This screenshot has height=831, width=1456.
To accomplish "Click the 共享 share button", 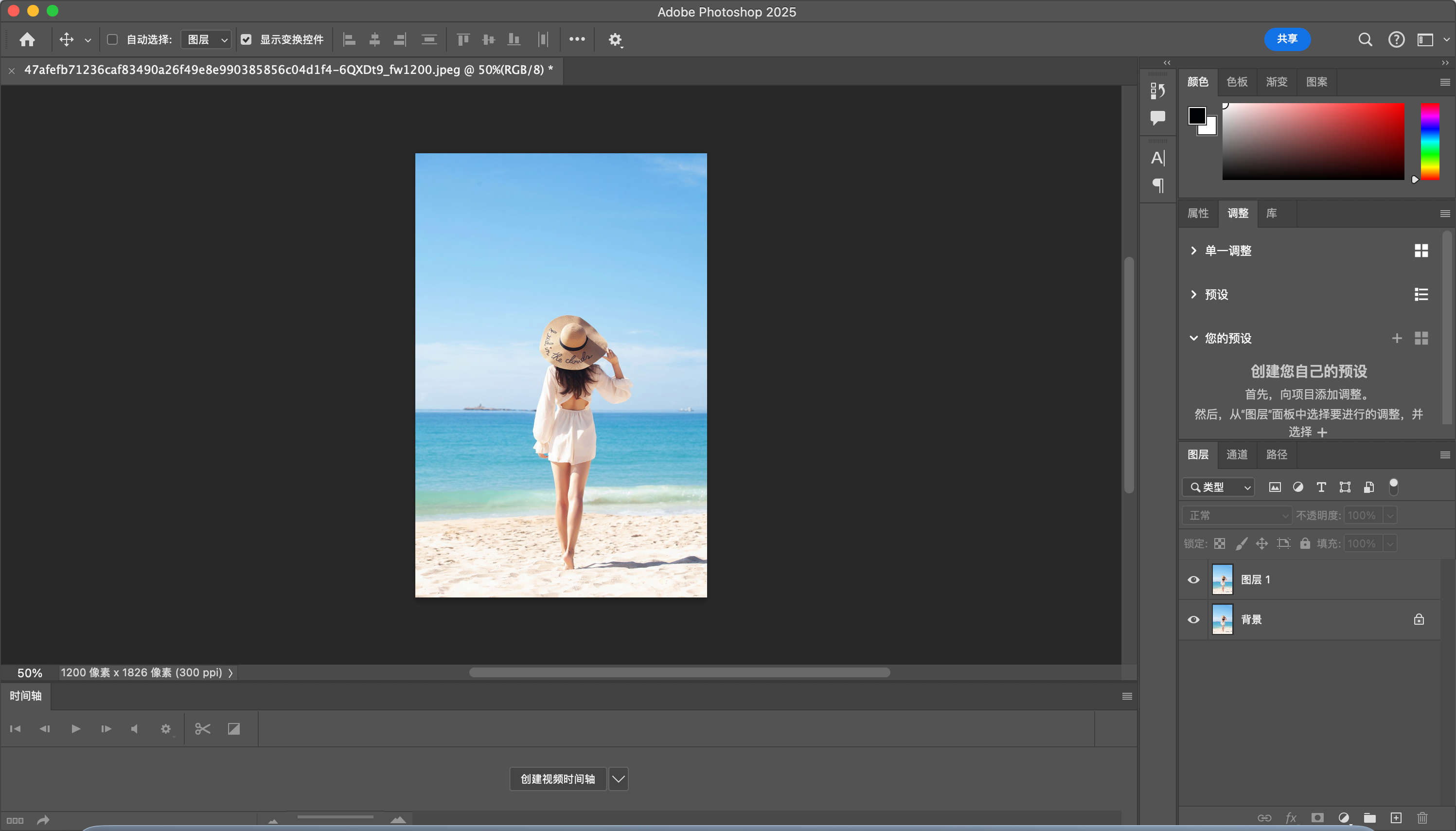I will pyautogui.click(x=1287, y=39).
